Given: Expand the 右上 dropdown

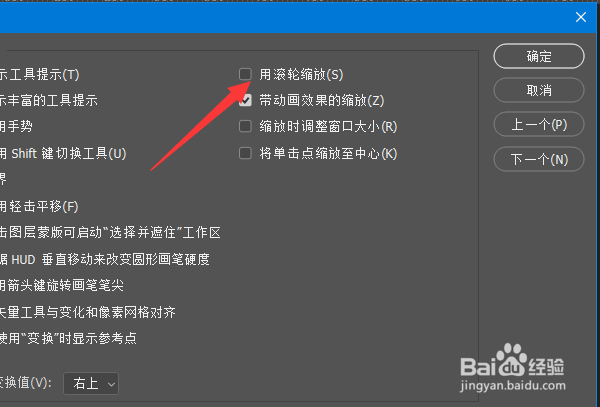Looking at the screenshot, I should (x=91, y=383).
